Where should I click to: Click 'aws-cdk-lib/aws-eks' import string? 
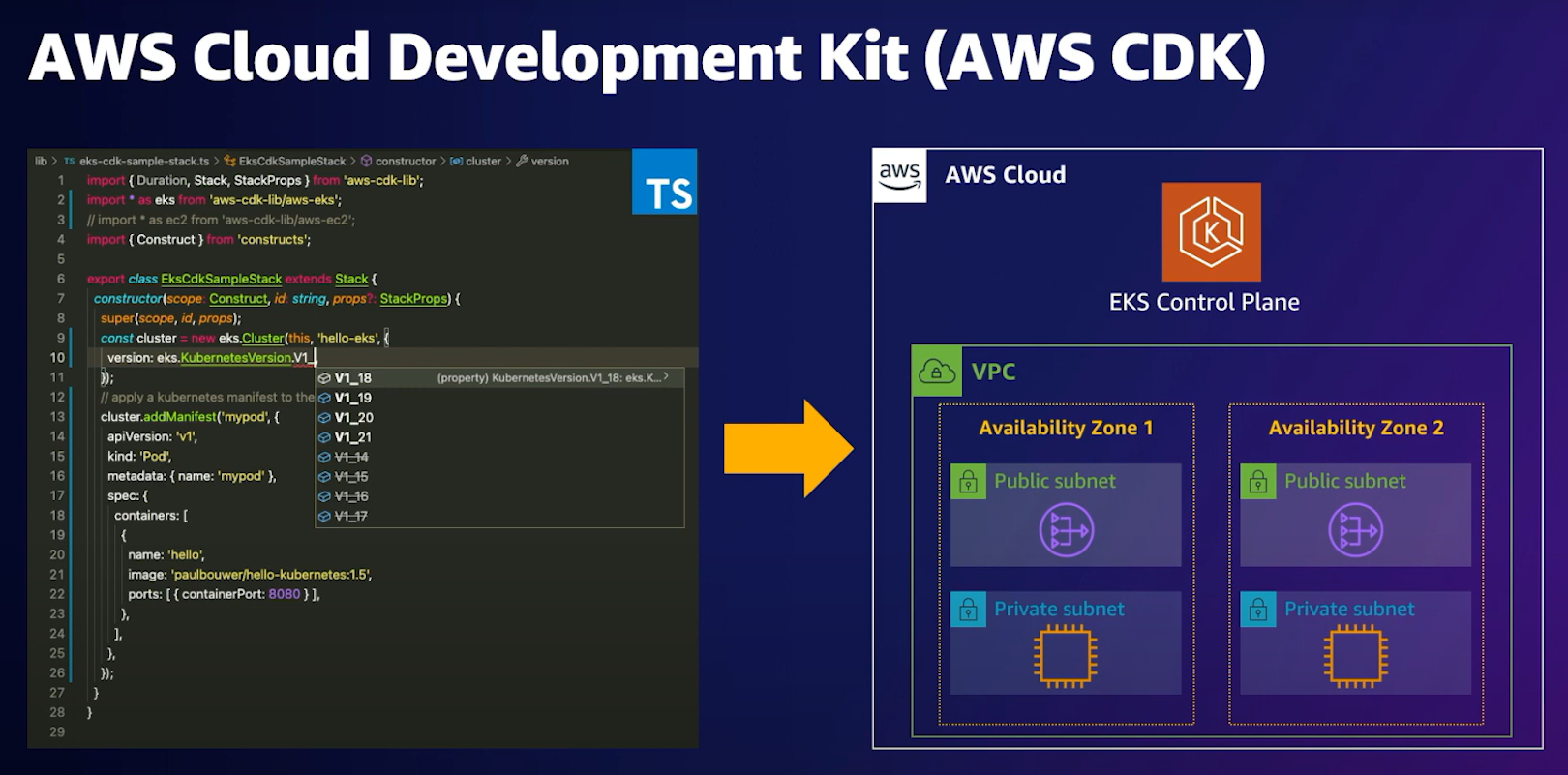point(276,200)
